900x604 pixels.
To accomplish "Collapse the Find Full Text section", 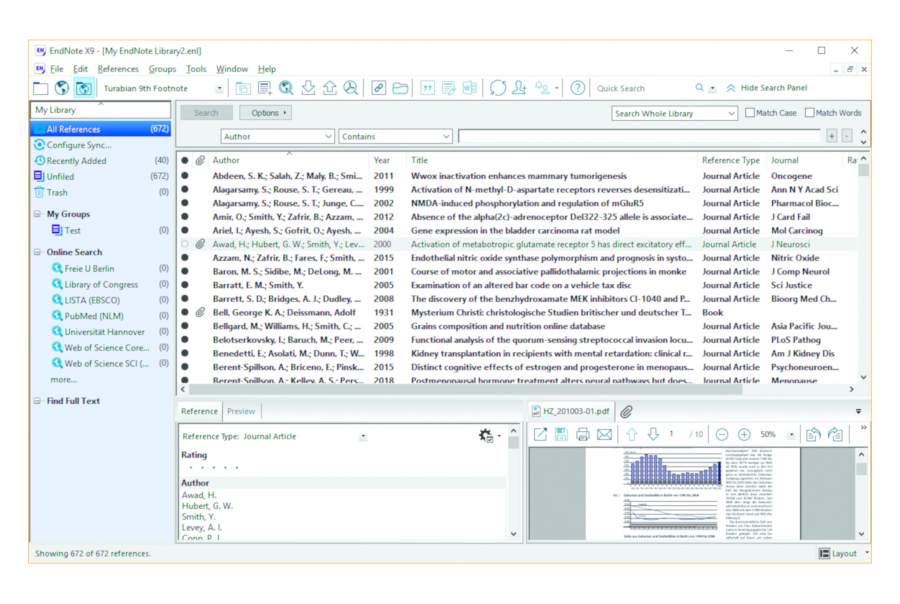I will 37,401.
